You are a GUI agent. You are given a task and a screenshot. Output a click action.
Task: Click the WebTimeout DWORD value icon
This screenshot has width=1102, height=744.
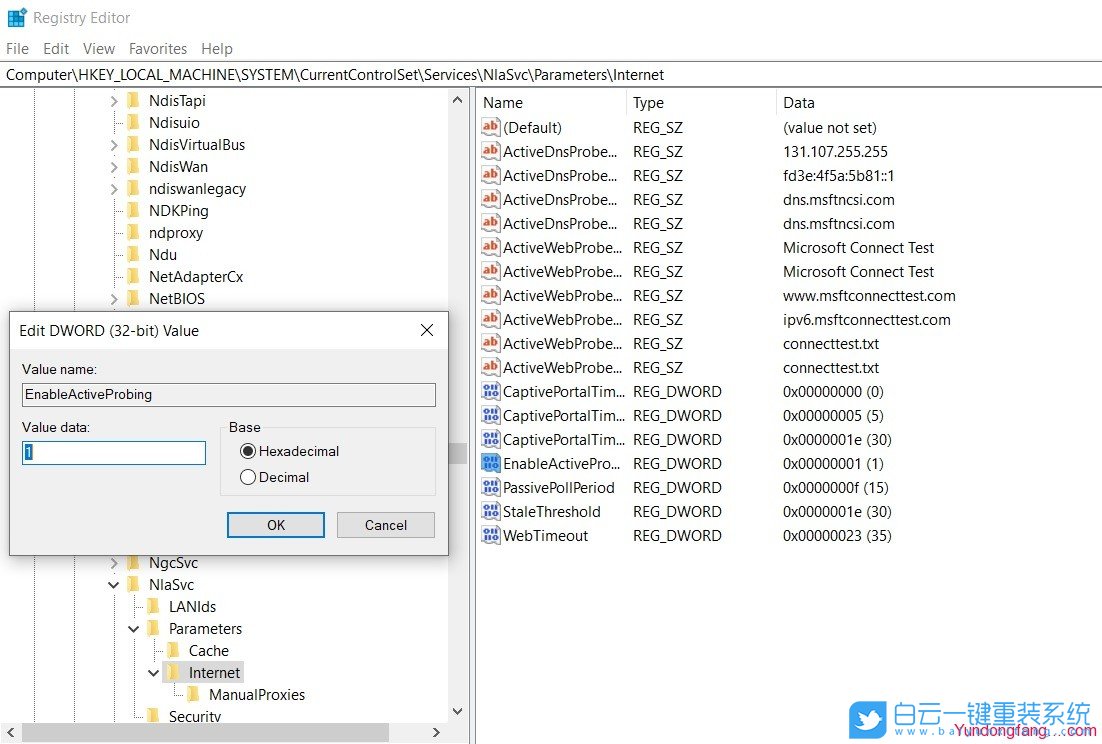click(x=490, y=536)
